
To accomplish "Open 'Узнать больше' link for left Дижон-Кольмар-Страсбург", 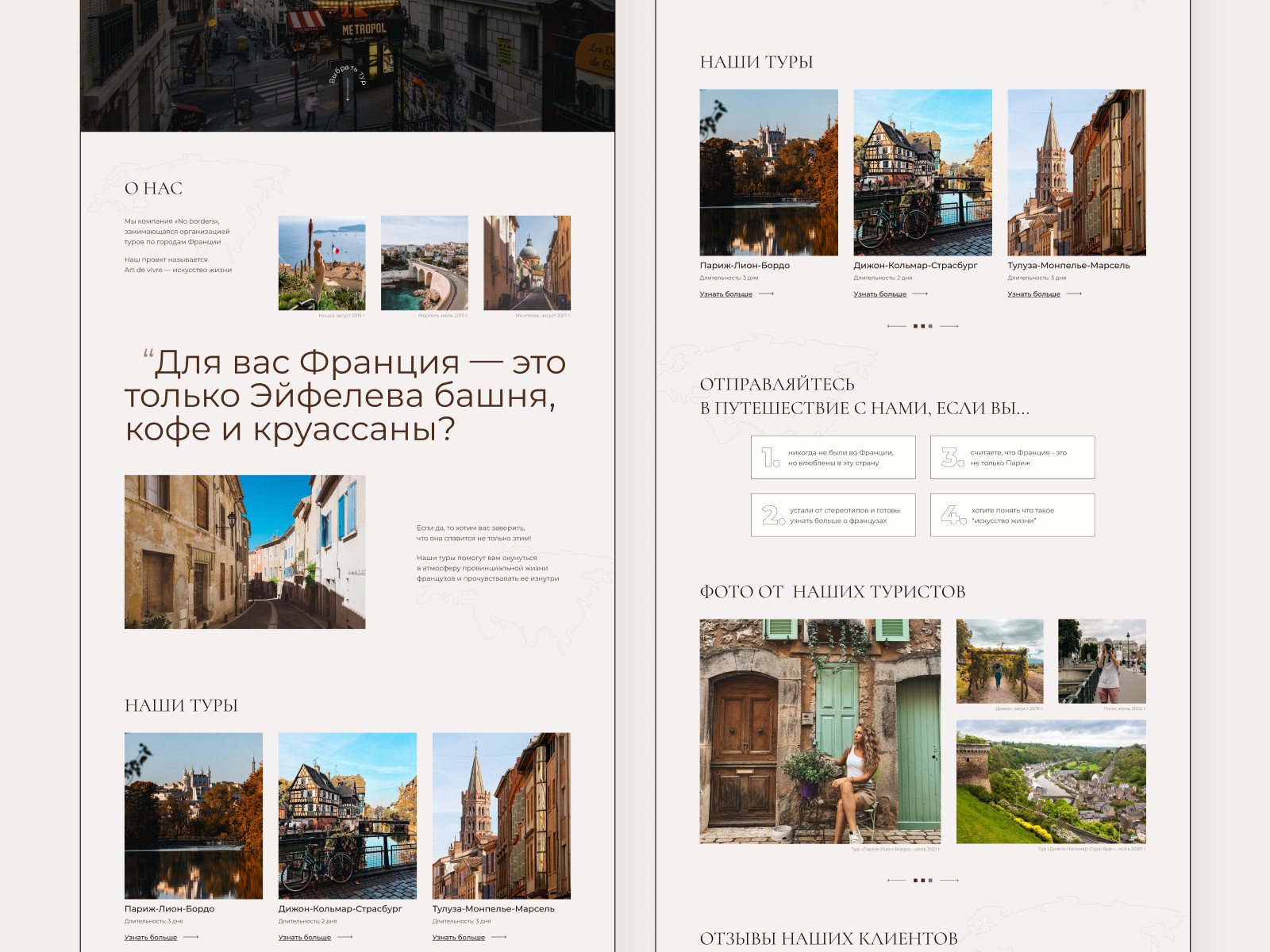I will coord(305,938).
